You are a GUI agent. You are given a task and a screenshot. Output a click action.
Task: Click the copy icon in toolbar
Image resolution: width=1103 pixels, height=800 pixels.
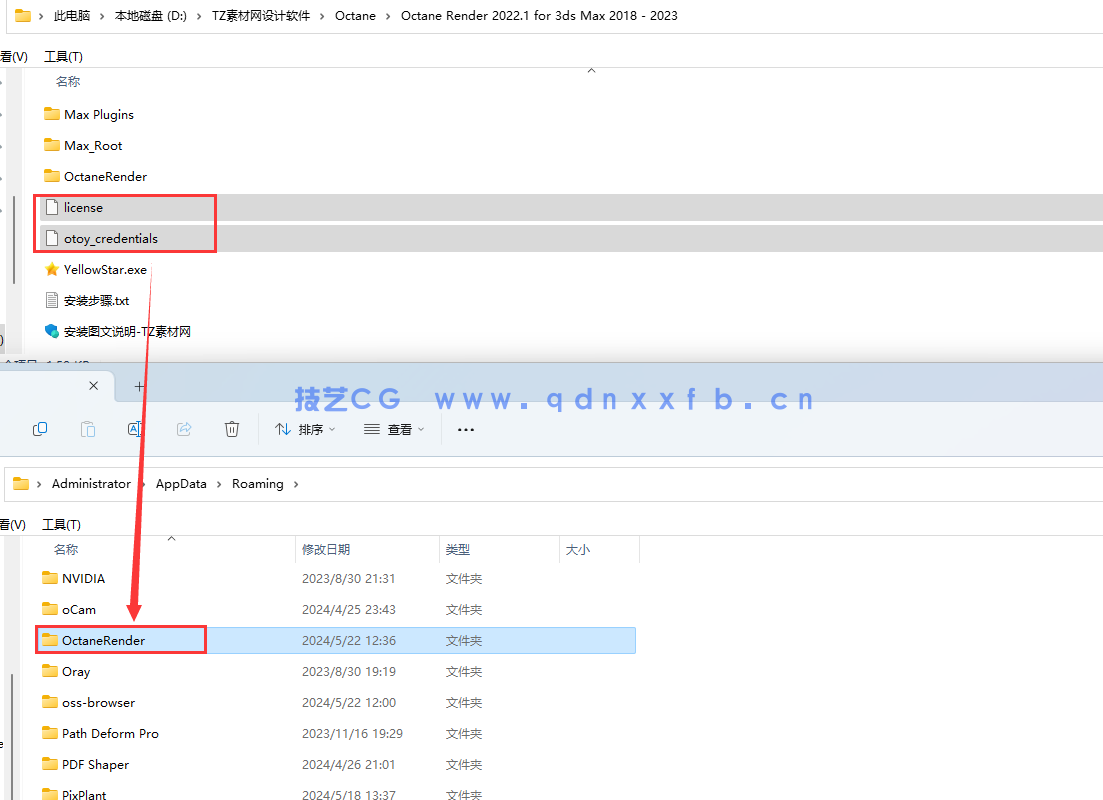pyautogui.click(x=40, y=429)
